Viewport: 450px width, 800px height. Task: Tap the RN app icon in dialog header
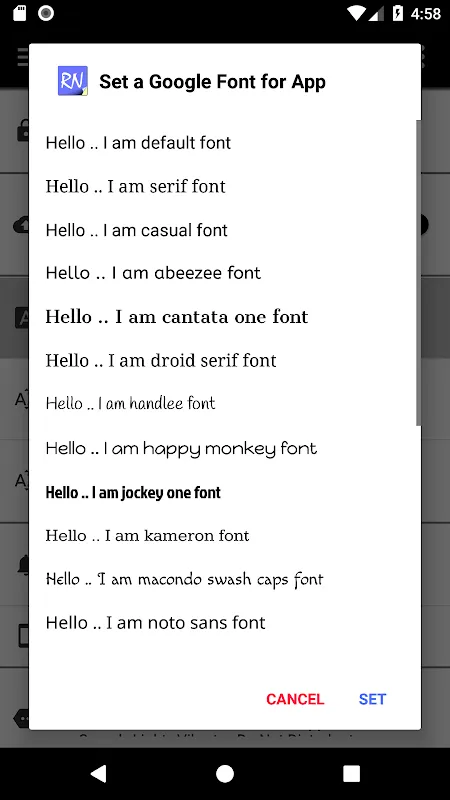point(72,81)
